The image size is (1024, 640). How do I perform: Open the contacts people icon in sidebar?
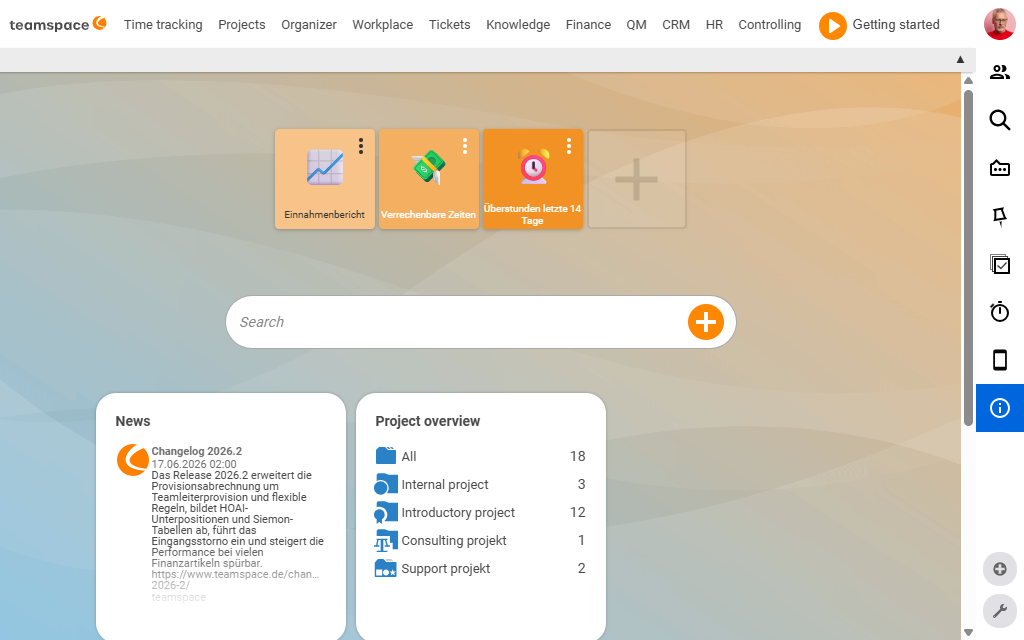pos(999,72)
